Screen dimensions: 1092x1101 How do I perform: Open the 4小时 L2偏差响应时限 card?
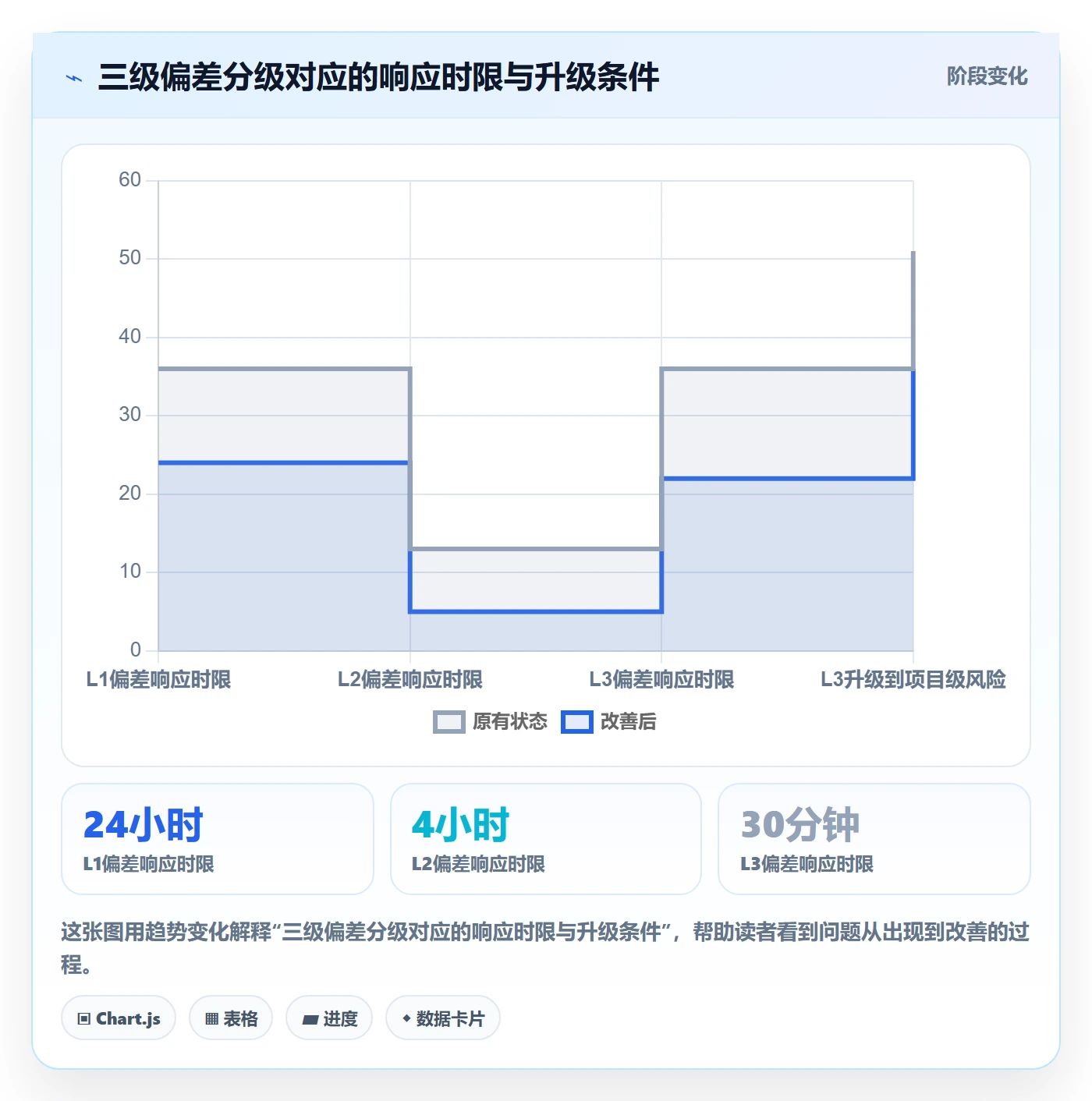(x=546, y=839)
